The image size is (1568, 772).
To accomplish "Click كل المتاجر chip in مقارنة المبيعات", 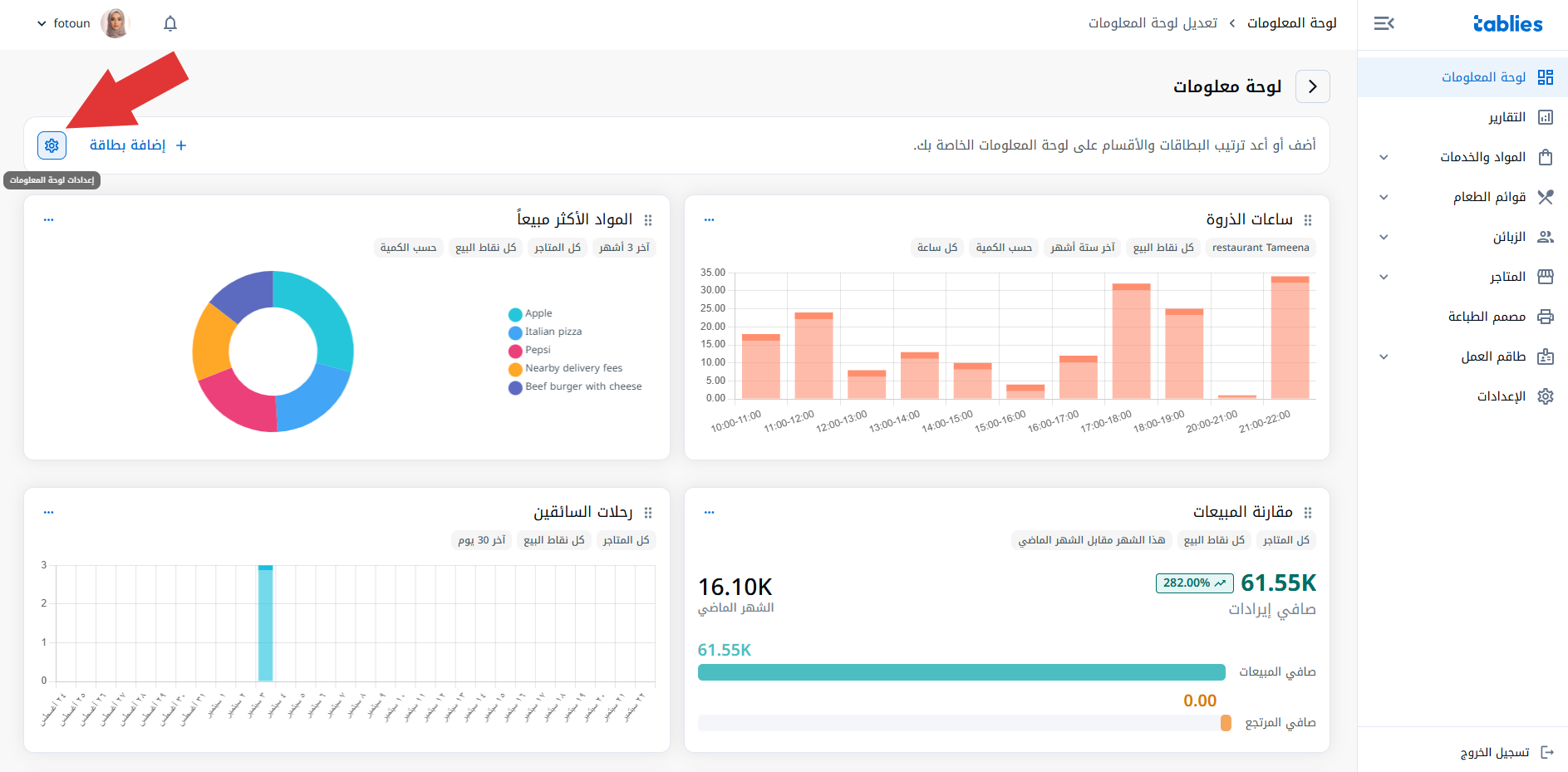I will 1286,540.
